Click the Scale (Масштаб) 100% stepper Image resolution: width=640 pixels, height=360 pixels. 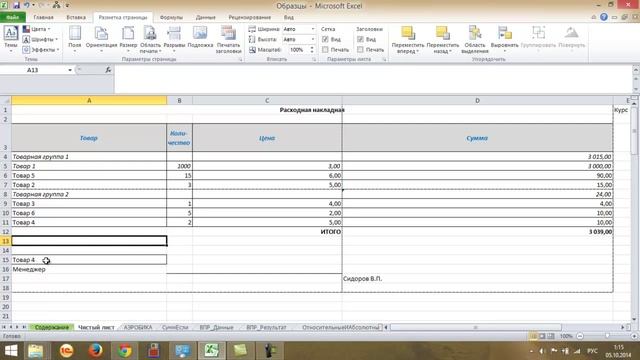[x=312, y=49]
